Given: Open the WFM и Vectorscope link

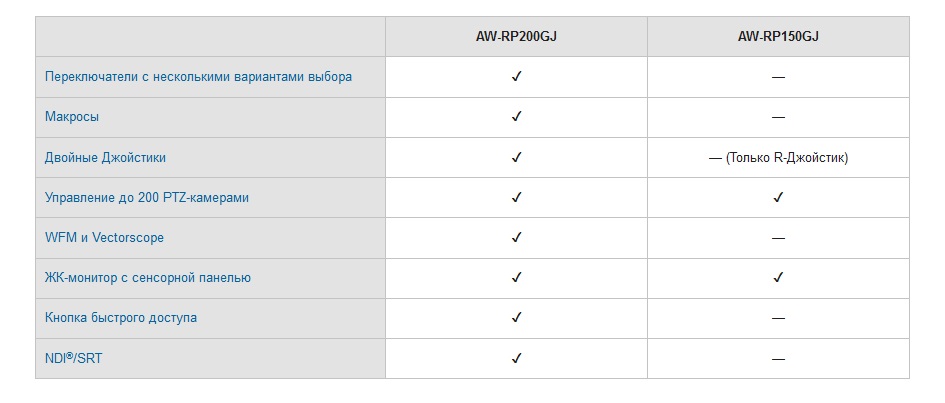Looking at the screenshot, I should (x=104, y=238).
